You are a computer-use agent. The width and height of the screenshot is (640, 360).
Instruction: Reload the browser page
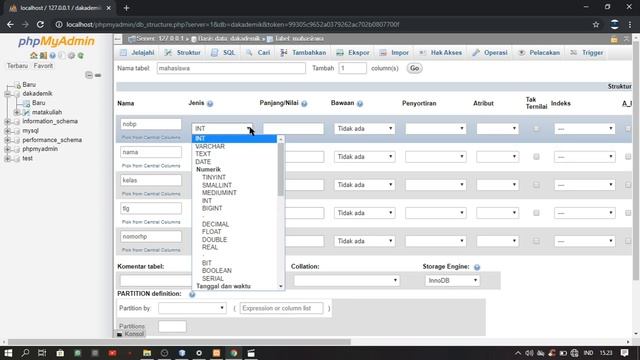pyautogui.click(x=40, y=24)
